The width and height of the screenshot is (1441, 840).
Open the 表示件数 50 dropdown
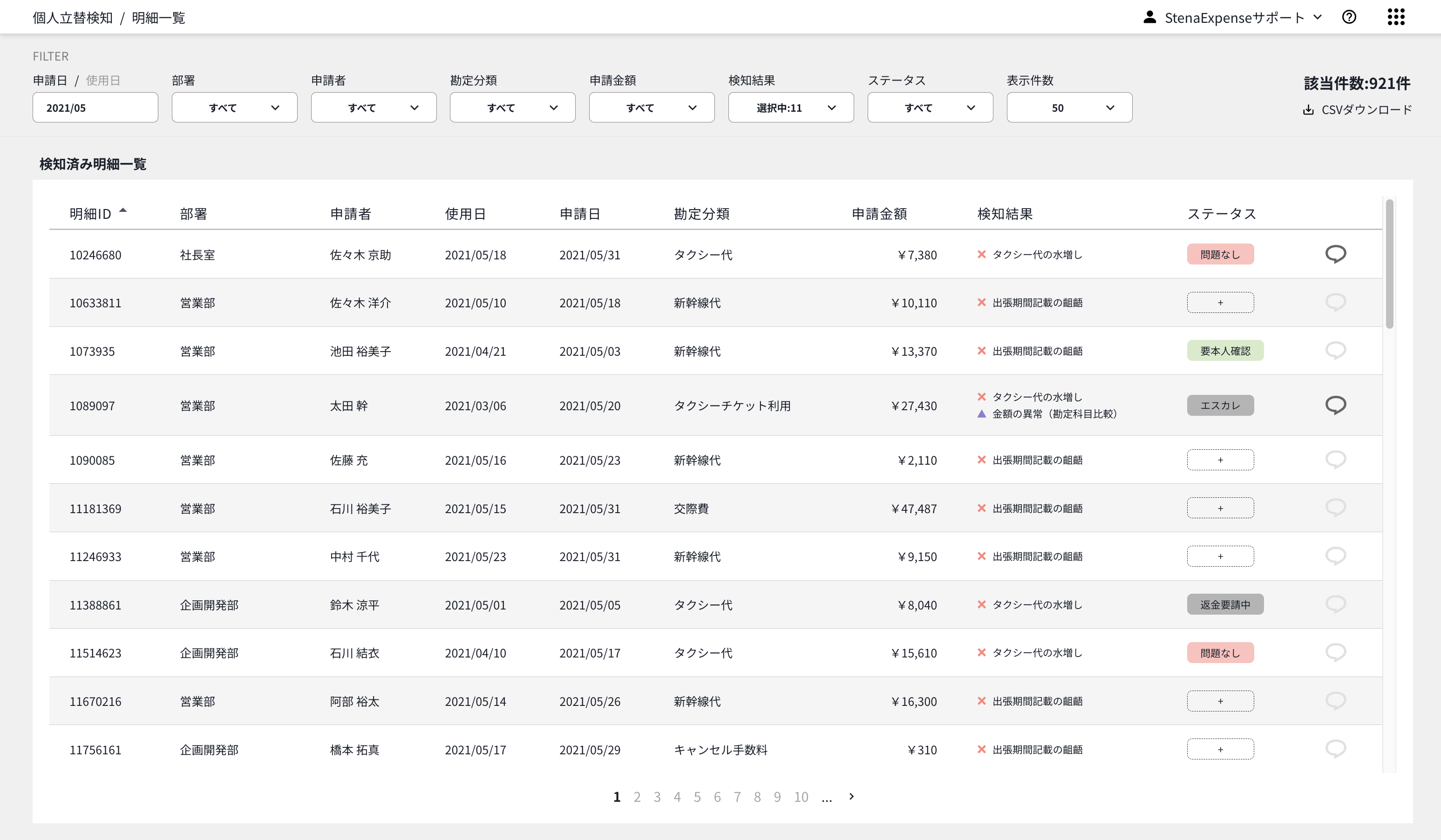[1069, 108]
